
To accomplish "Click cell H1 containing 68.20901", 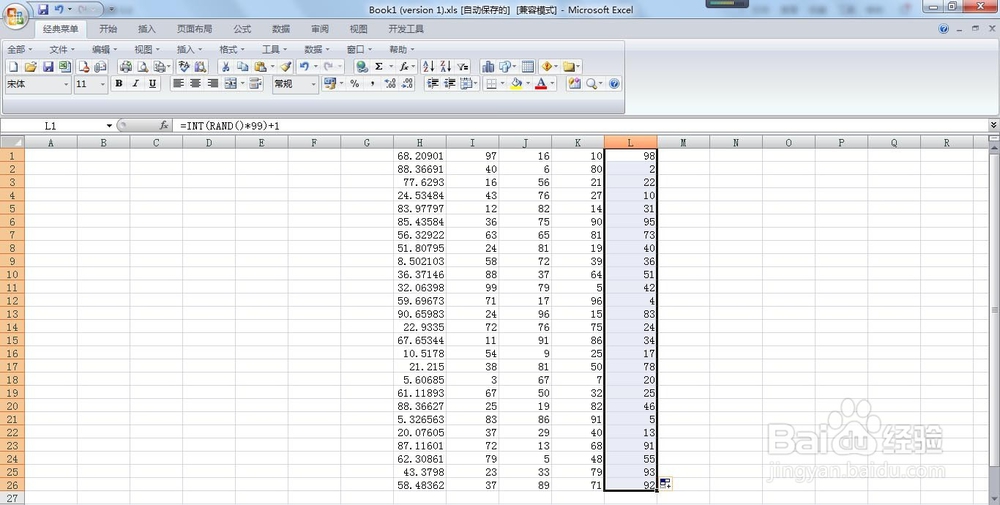I will click(x=420, y=156).
